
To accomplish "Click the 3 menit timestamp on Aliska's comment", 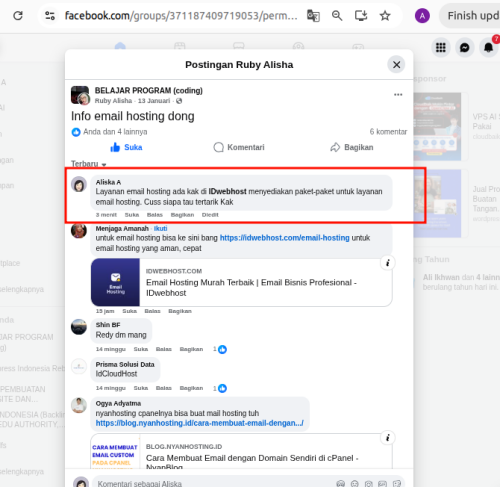I will pyautogui.click(x=106, y=215).
